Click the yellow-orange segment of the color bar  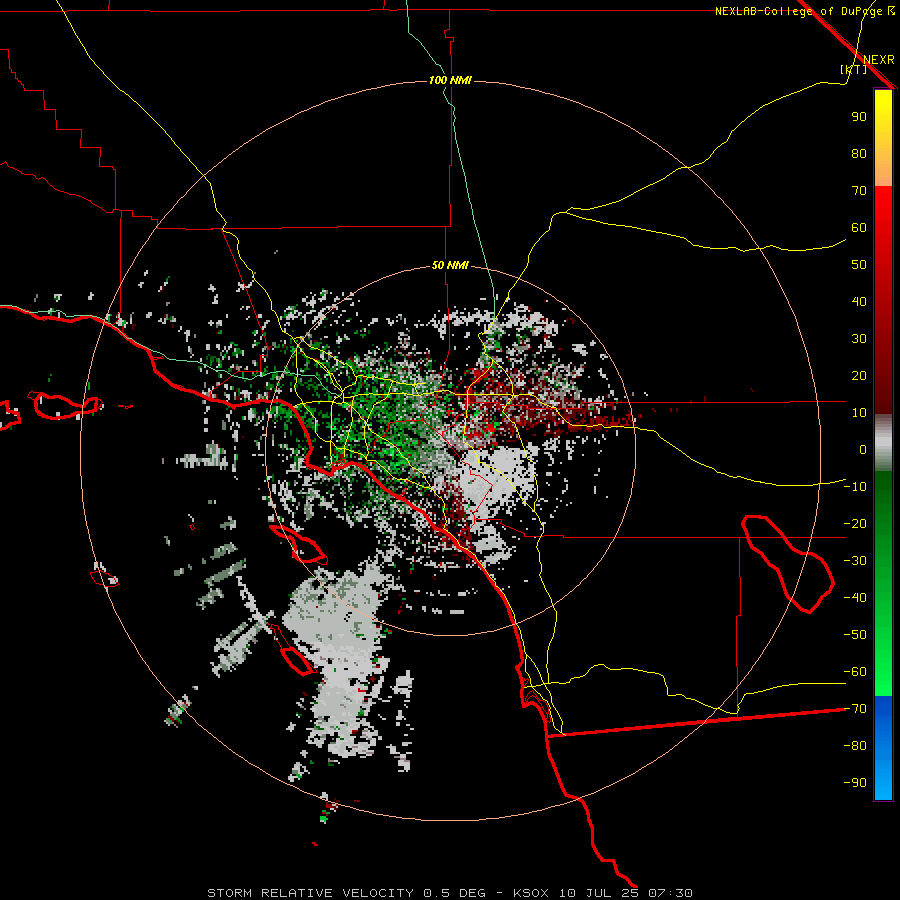[x=883, y=138]
